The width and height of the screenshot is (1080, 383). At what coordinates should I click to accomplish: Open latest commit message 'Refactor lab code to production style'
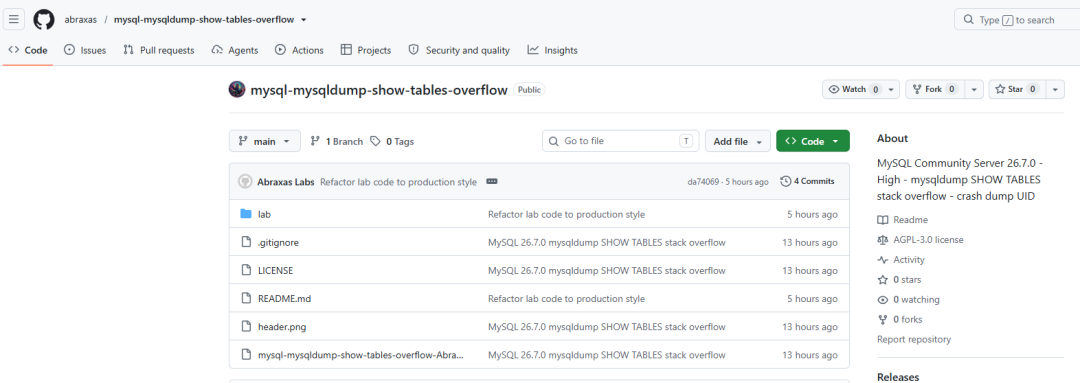point(399,182)
